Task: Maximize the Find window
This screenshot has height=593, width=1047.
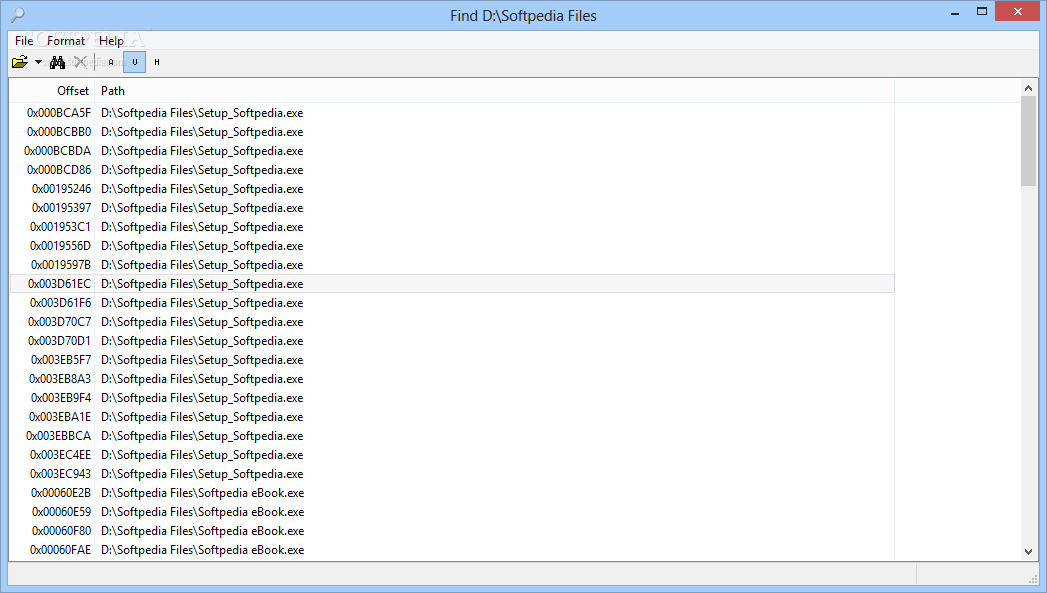Action: (x=982, y=12)
